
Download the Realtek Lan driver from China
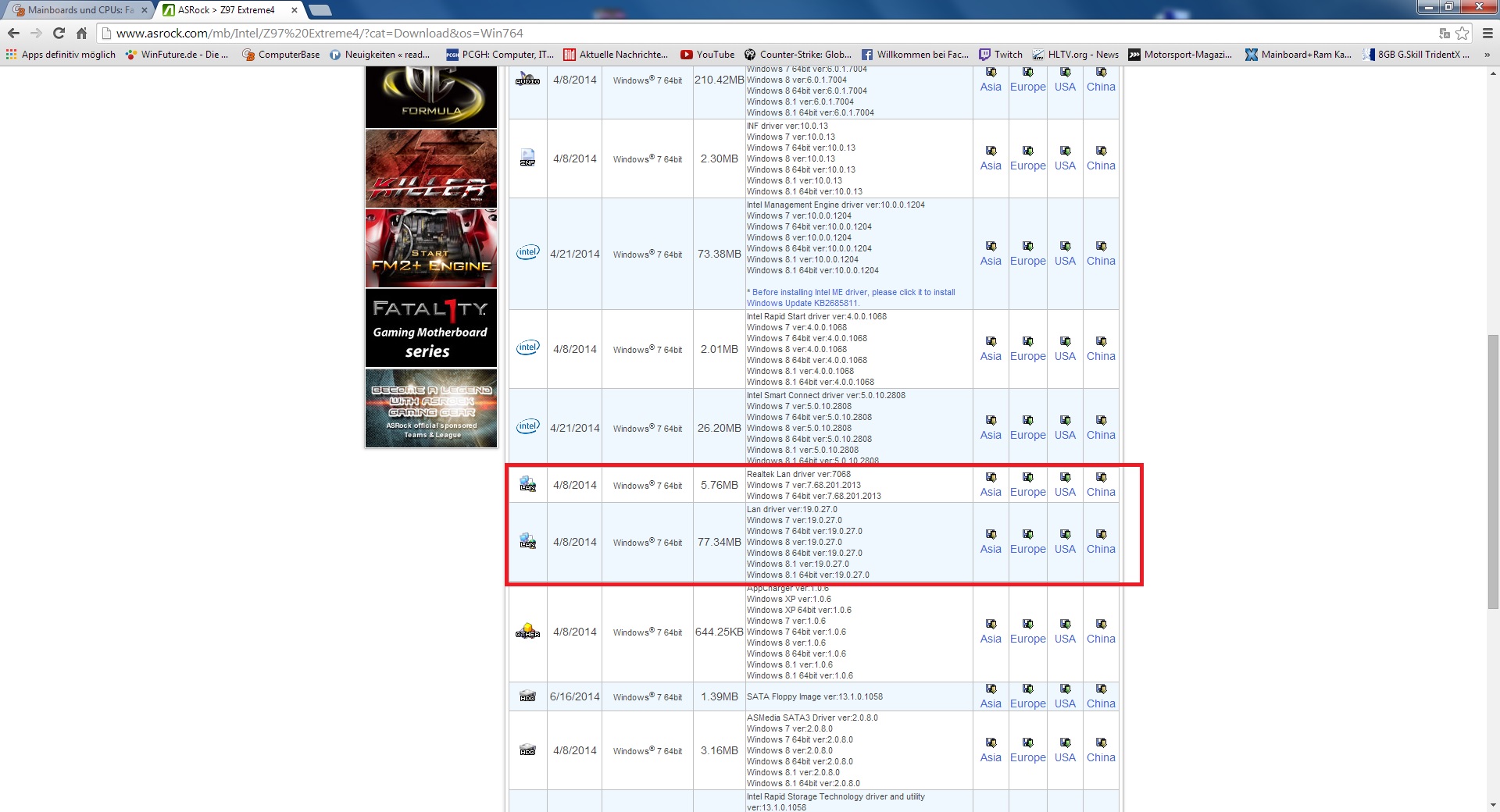click(x=1101, y=492)
